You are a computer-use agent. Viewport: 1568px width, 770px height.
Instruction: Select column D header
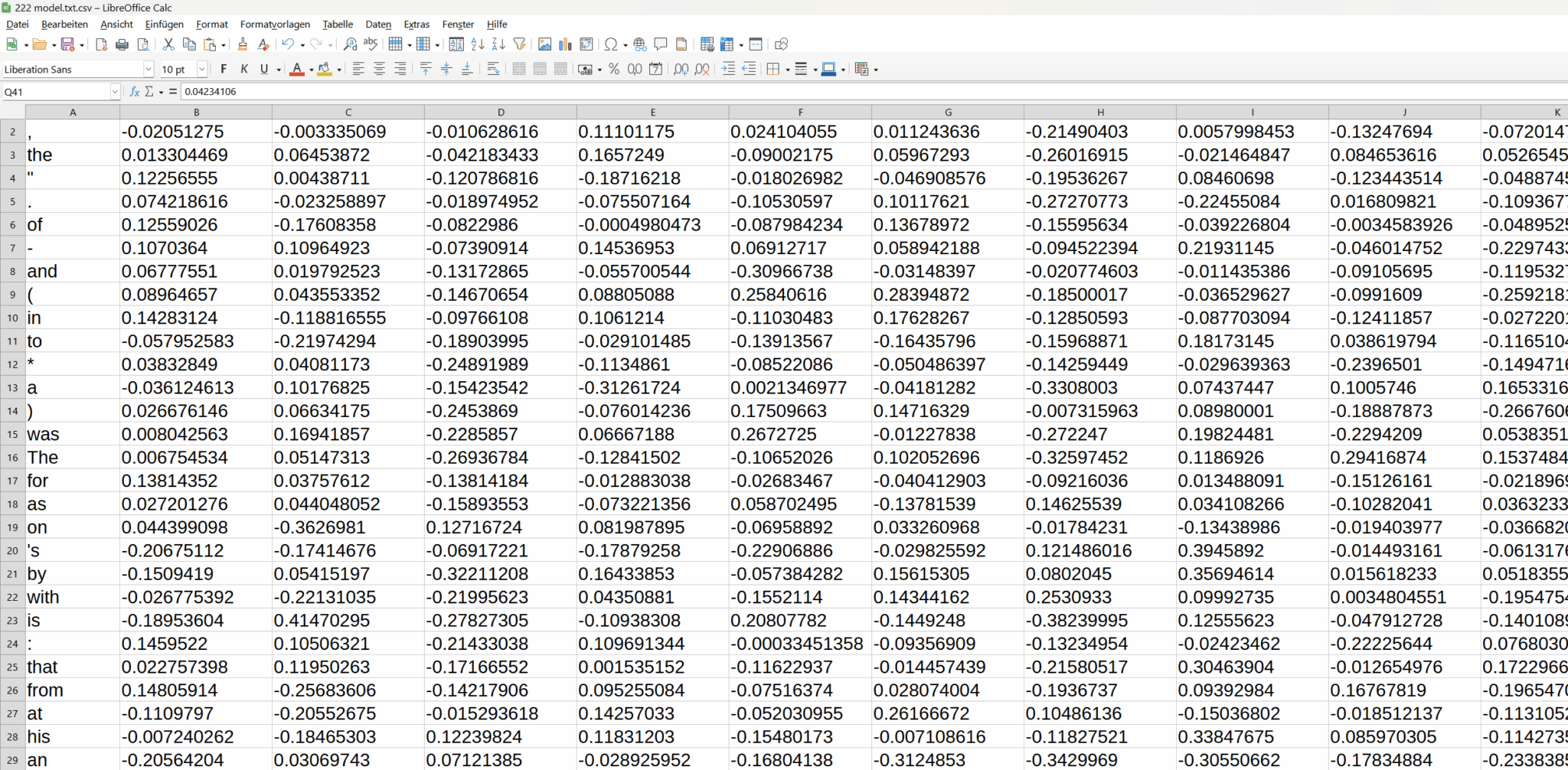(x=501, y=112)
